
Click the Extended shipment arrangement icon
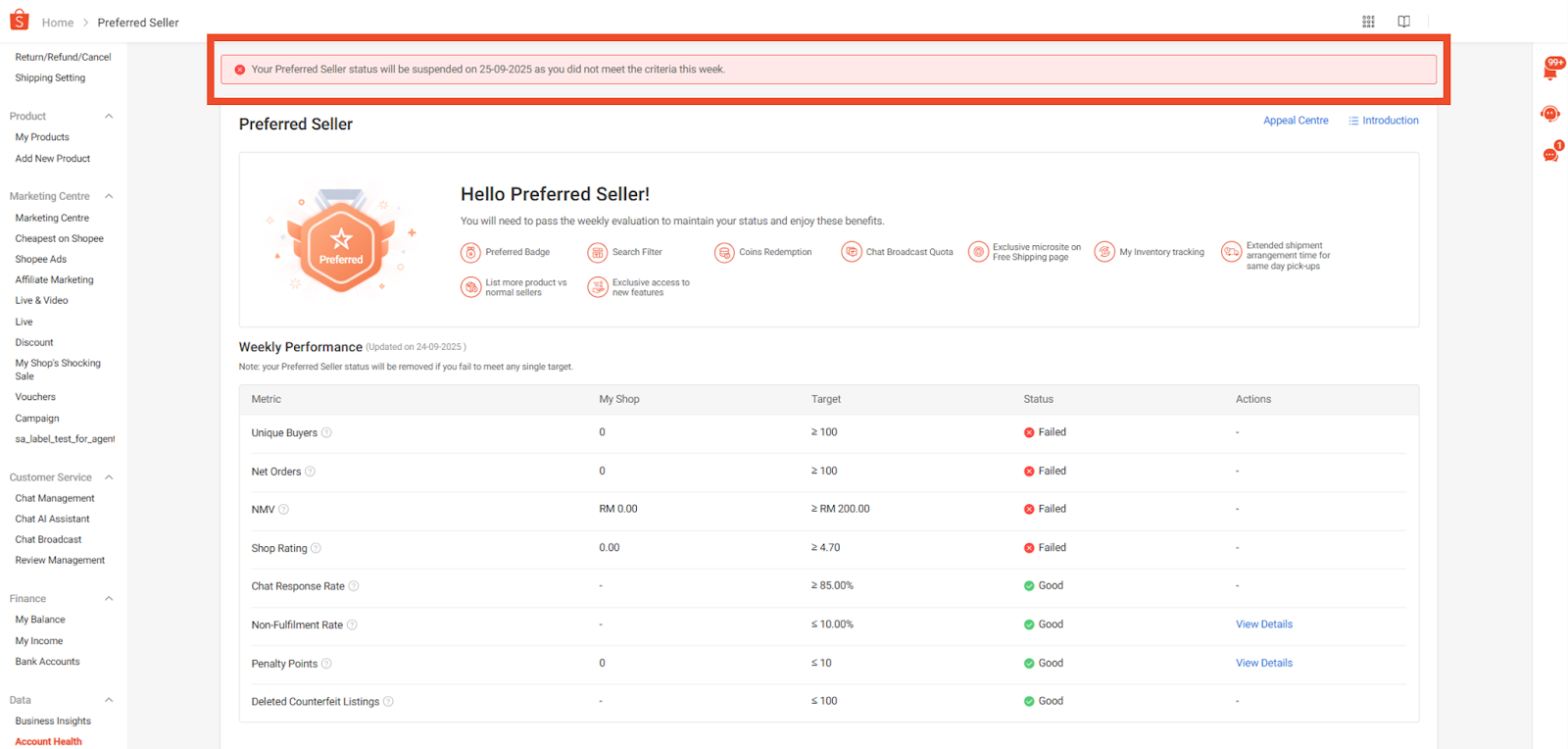(1231, 252)
